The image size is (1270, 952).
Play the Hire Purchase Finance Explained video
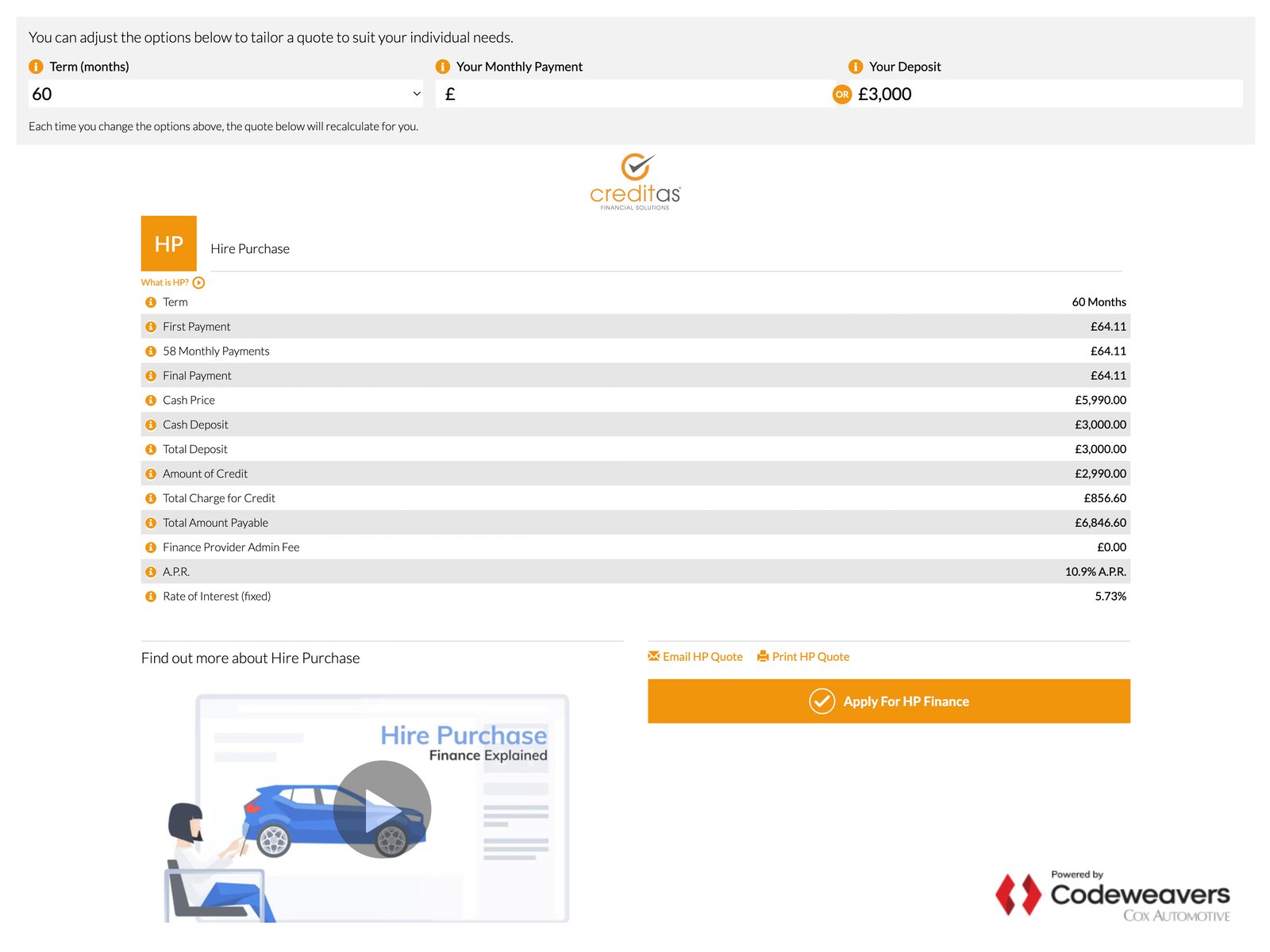click(x=382, y=809)
